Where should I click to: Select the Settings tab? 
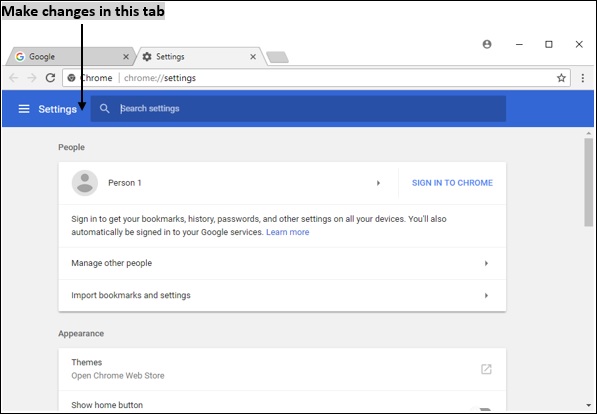(x=201, y=57)
